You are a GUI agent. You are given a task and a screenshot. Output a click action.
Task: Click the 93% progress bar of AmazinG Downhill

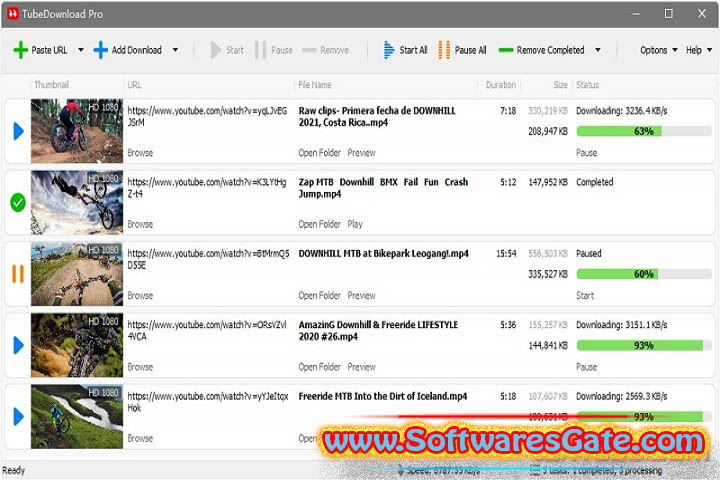(x=644, y=345)
